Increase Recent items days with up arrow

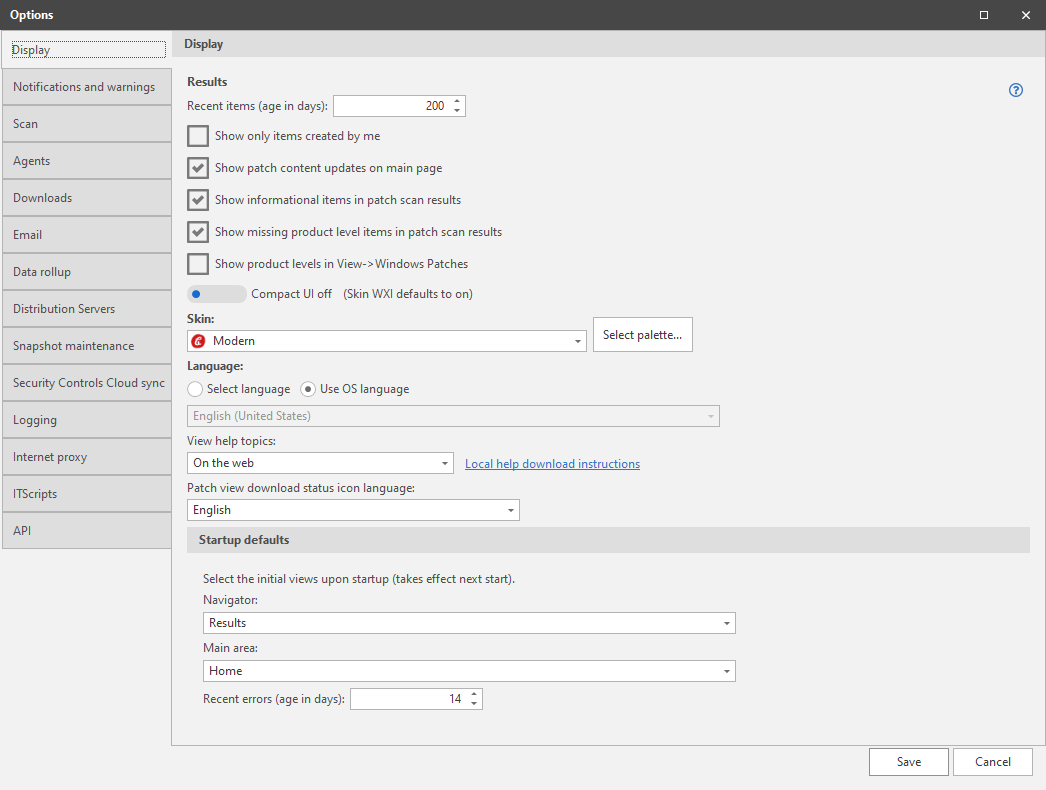(x=457, y=101)
